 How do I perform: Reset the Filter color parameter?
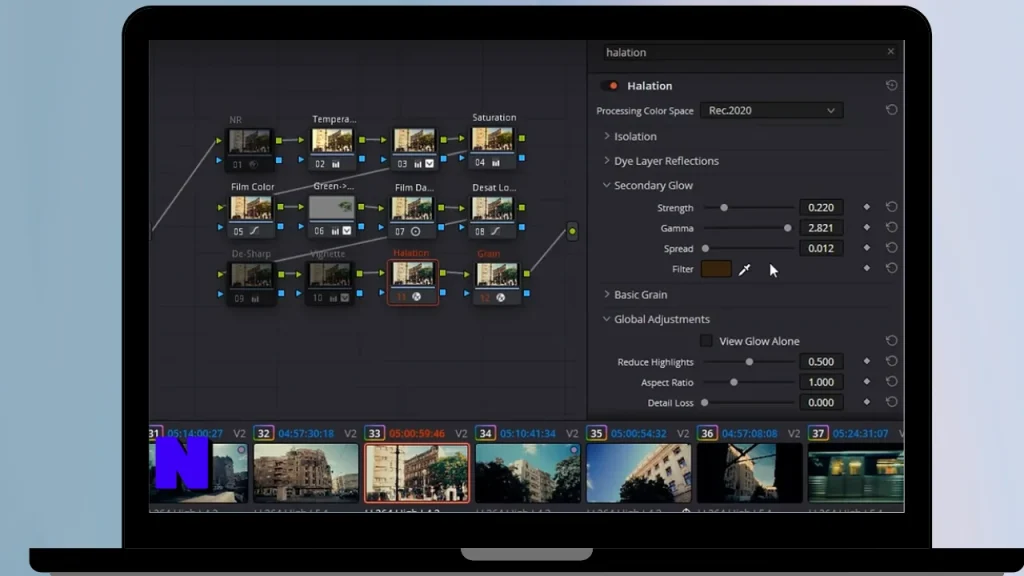coord(891,268)
